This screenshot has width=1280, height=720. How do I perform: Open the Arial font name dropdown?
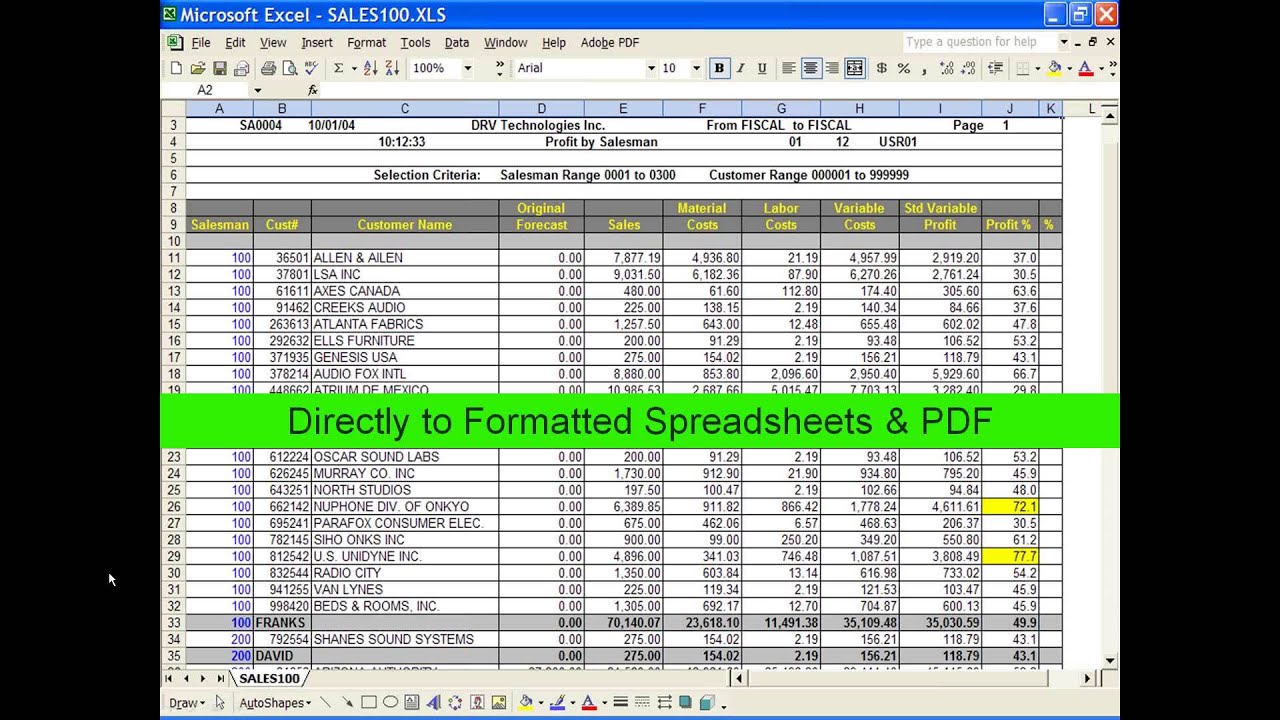(x=651, y=68)
